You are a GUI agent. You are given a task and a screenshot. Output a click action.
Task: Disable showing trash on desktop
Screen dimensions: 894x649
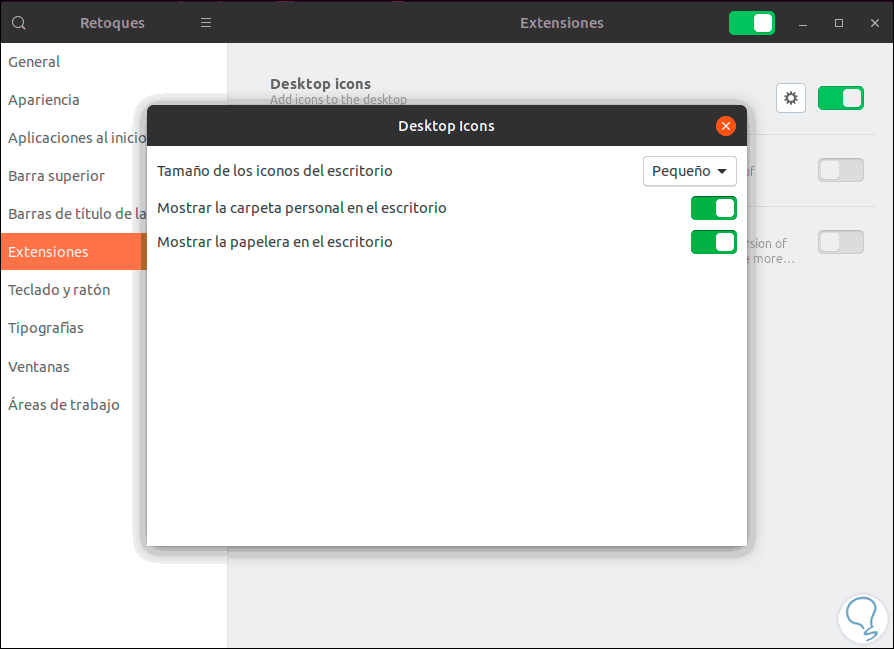click(713, 242)
